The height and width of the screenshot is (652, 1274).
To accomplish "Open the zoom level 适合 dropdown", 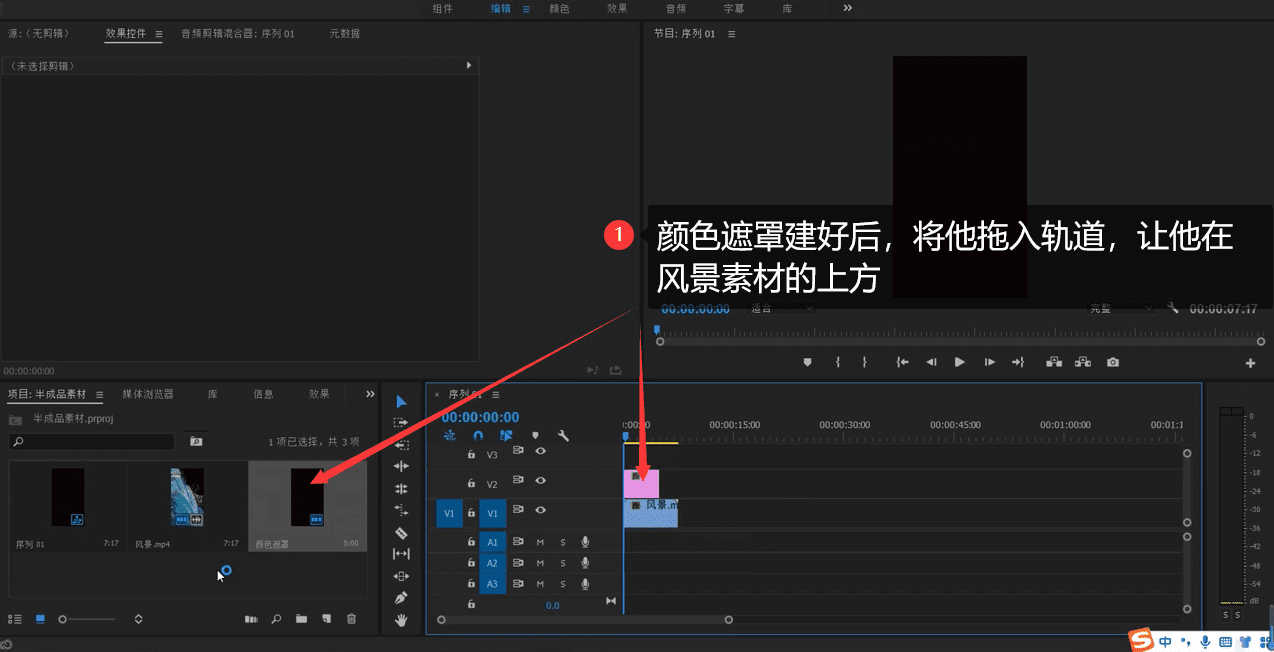I will click(x=781, y=308).
